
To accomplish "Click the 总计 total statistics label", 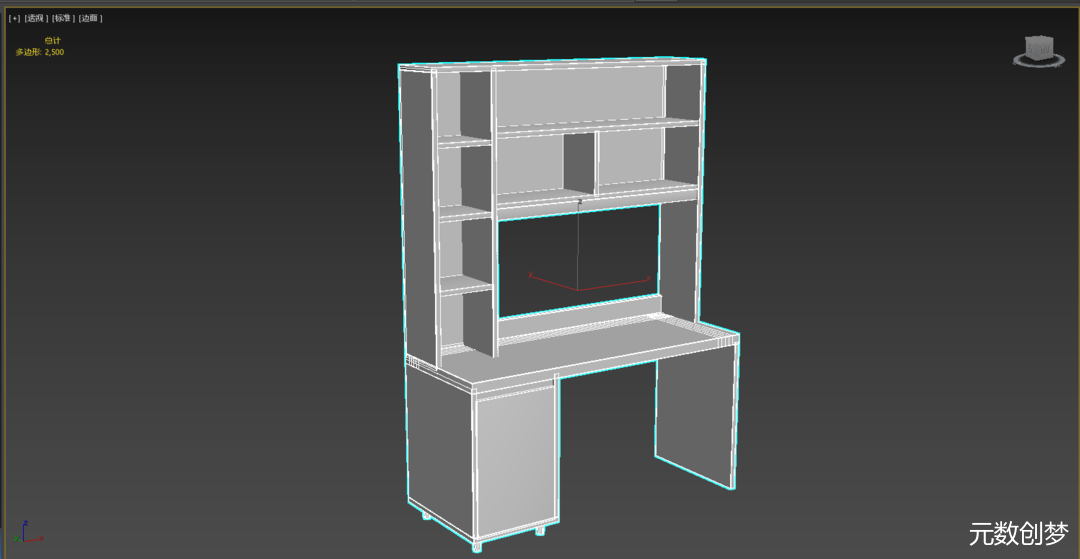I will click(x=52, y=41).
